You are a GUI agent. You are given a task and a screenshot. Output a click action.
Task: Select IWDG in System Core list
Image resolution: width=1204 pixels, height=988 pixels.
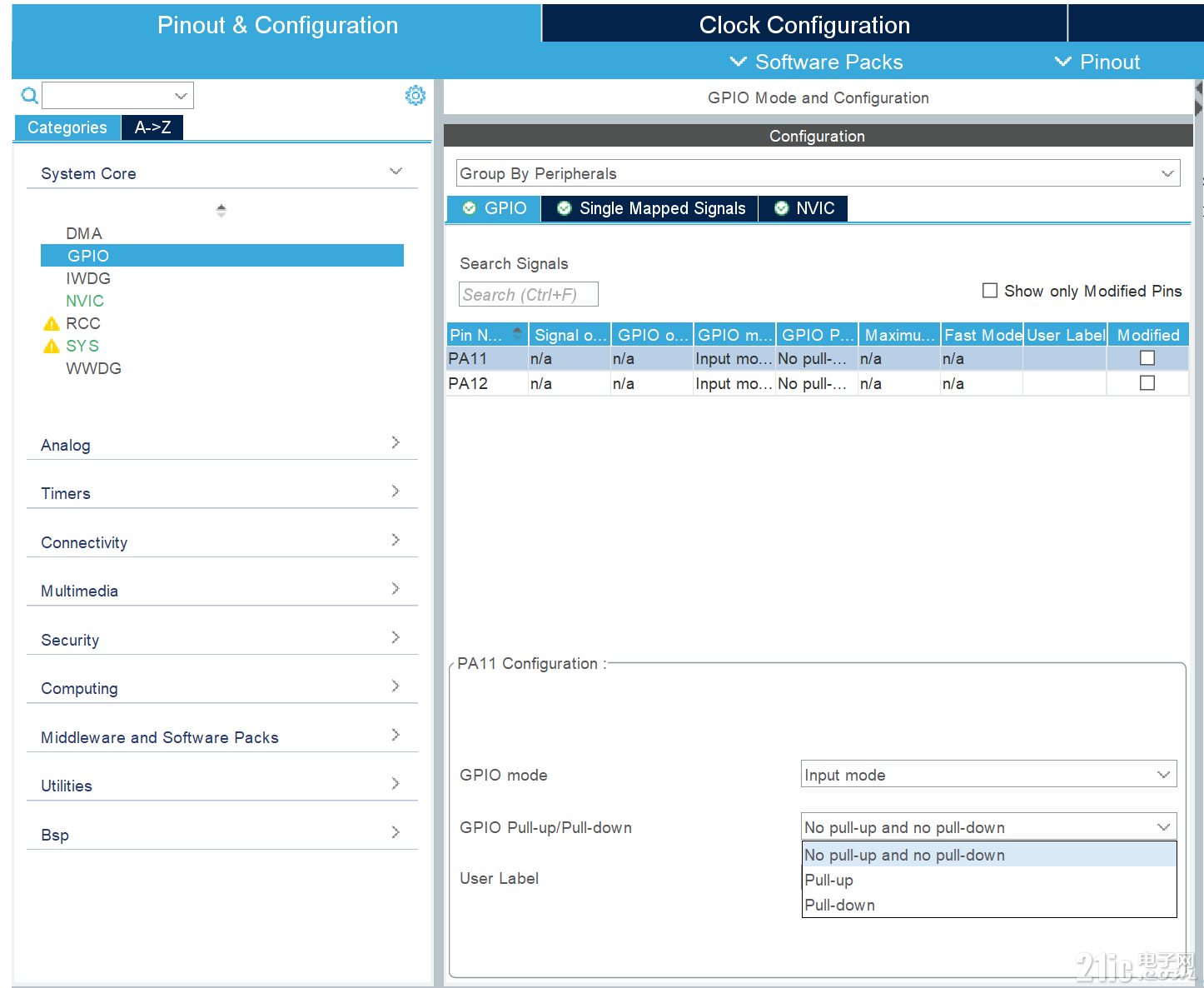coord(88,278)
